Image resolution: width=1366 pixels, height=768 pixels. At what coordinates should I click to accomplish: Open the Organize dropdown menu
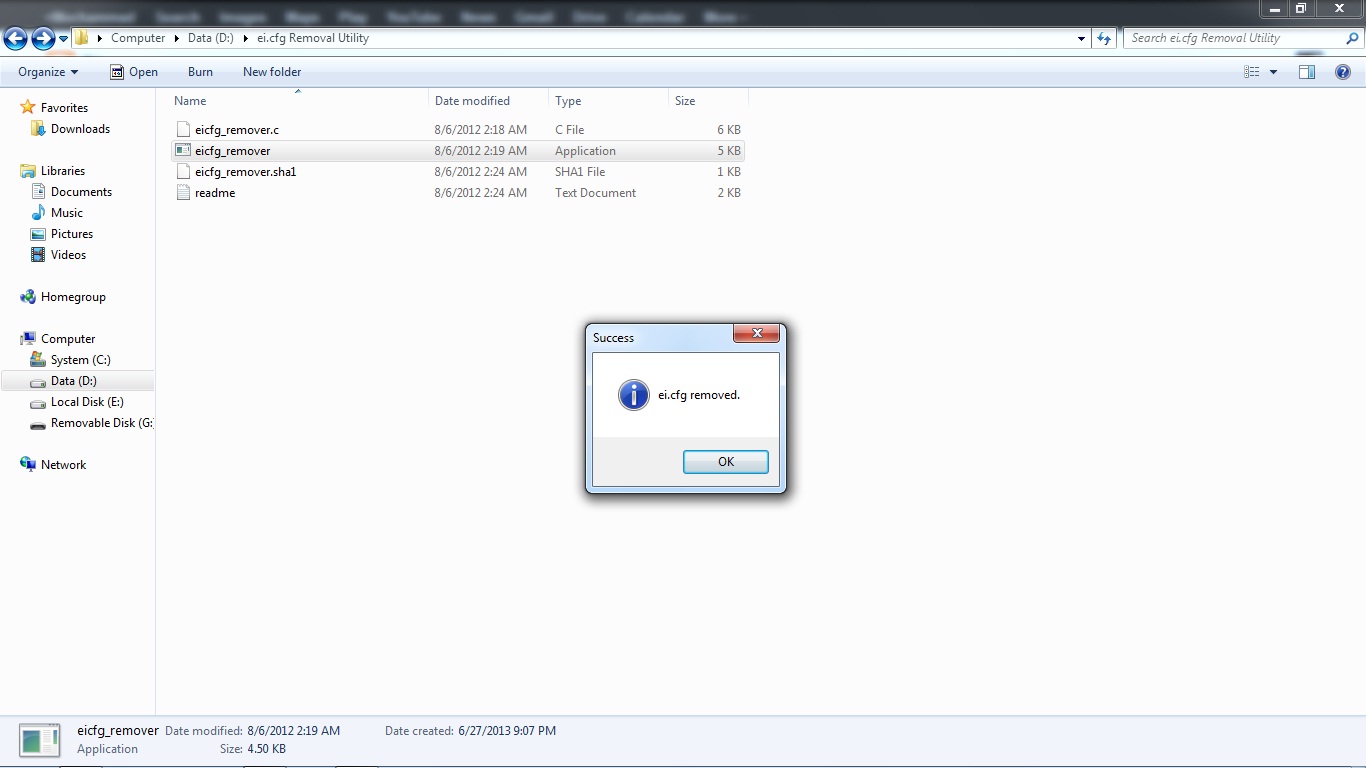(46, 71)
